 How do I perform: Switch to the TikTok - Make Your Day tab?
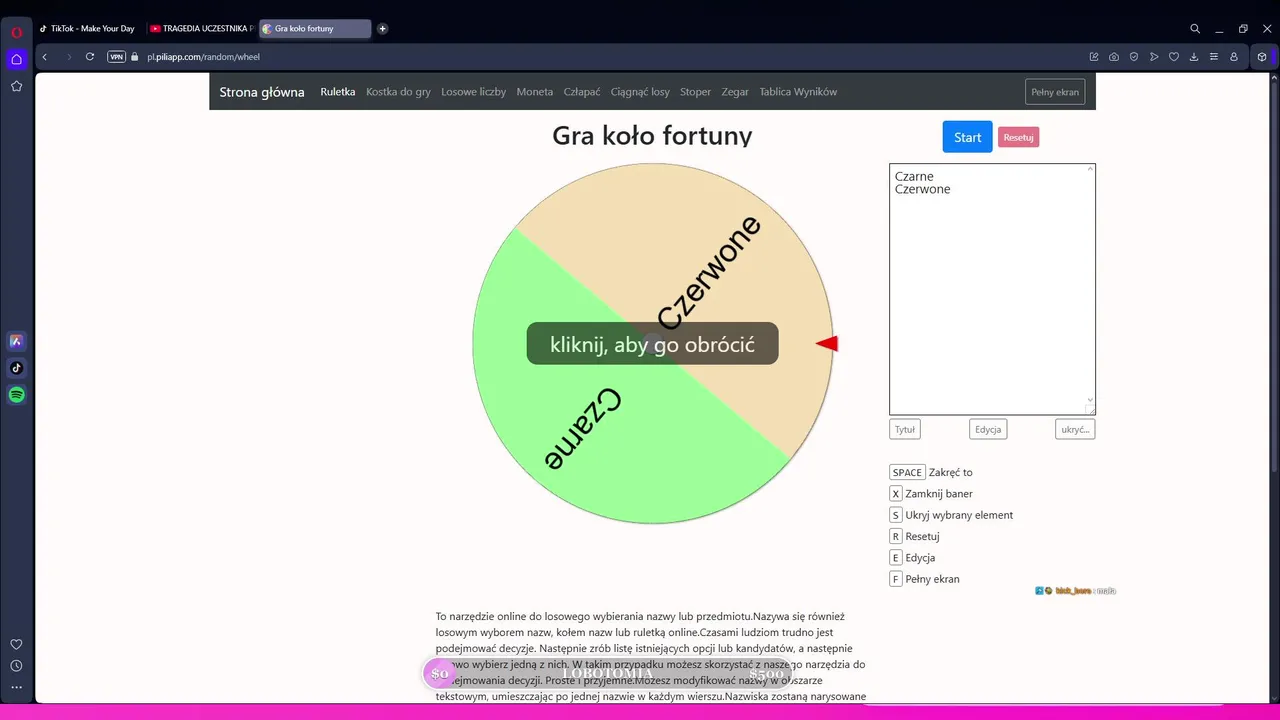click(89, 29)
